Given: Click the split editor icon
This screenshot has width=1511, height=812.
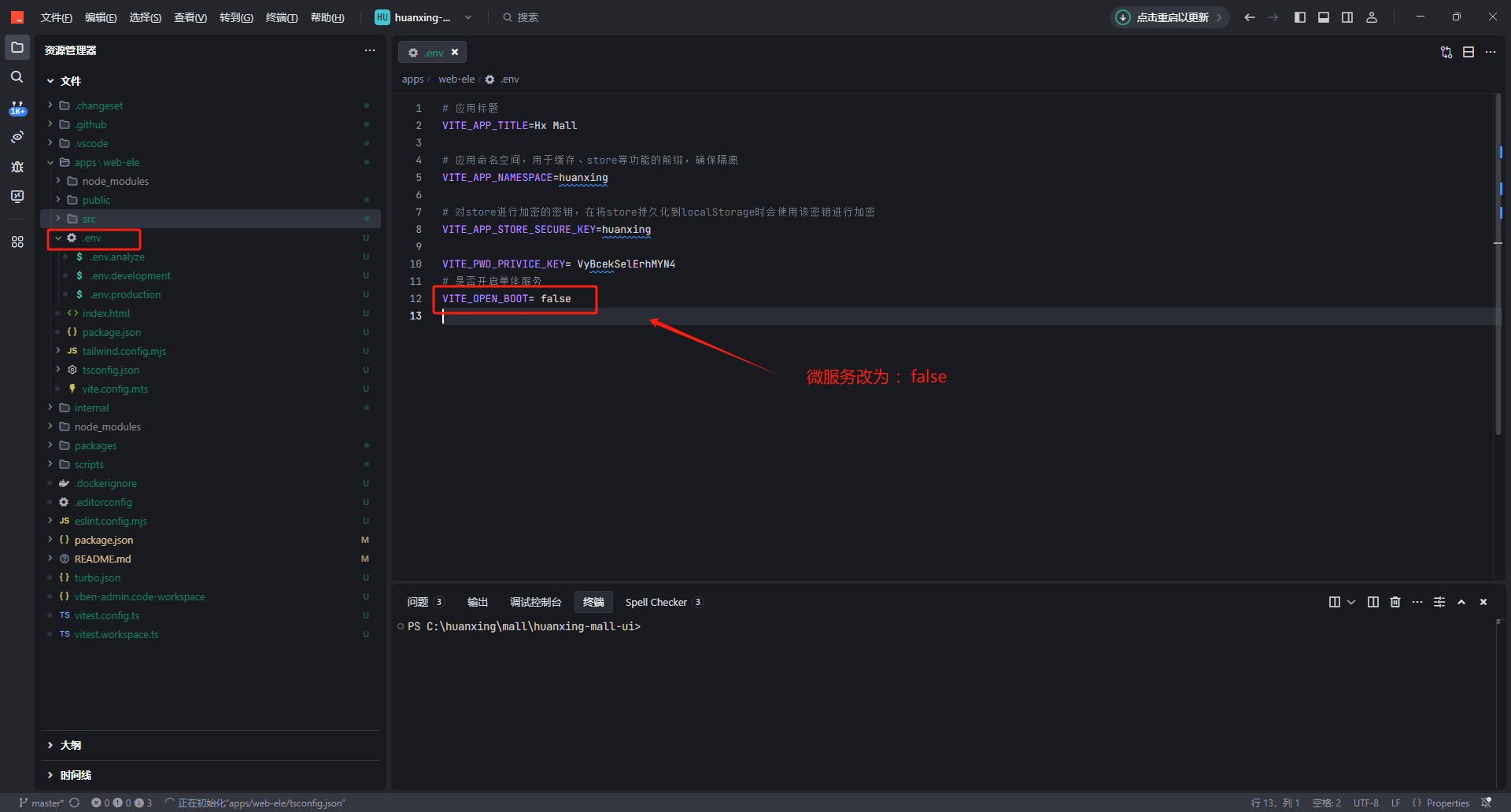Looking at the screenshot, I should pos(1468,52).
